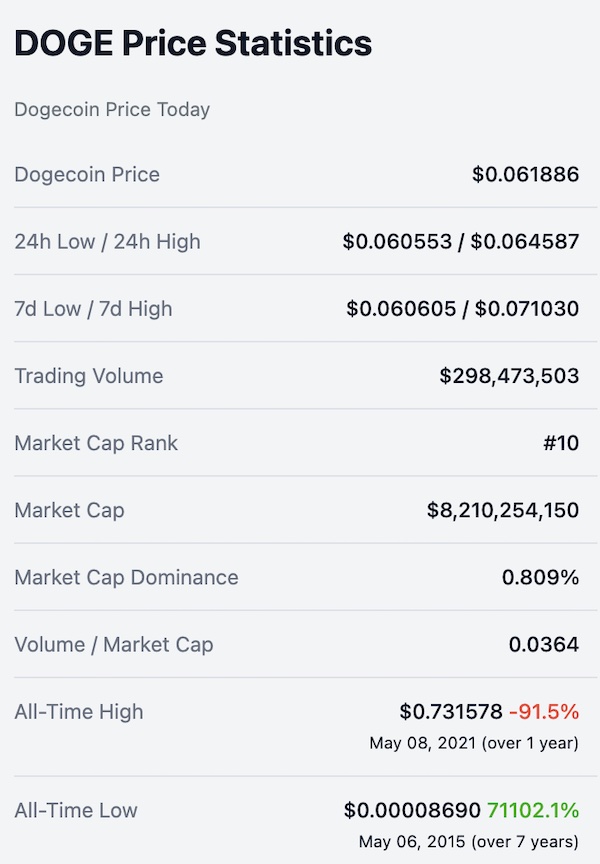The image size is (600, 864).
Task: Select the $0.060553 / $0.064587 range value
Action: tap(461, 241)
